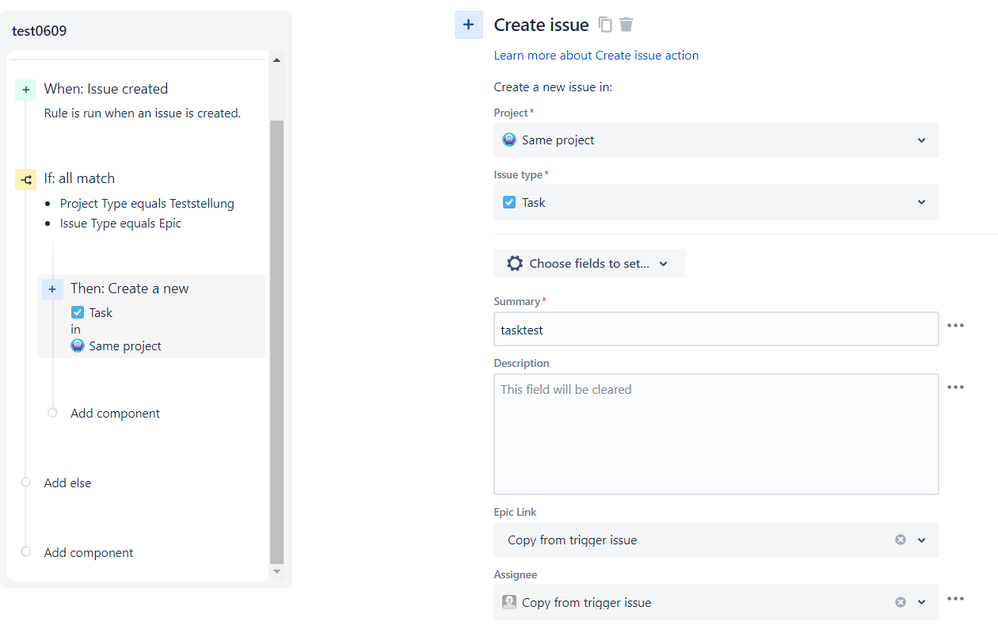Expand the Epic Link dropdown
The height and width of the screenshot is (630, 998).
coord(921,540)
